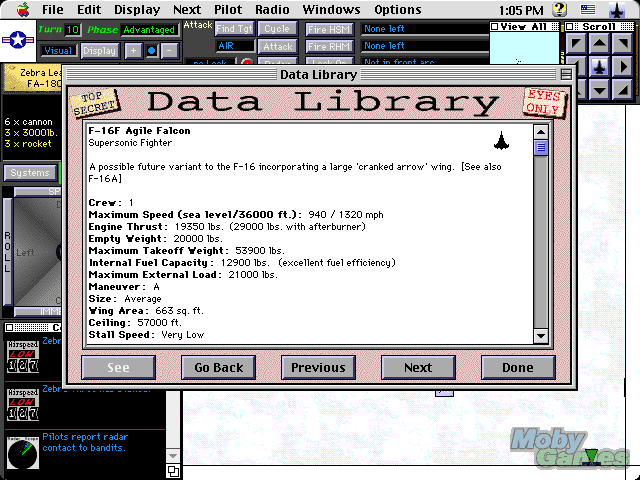
Task: Open the jet application menu icon
Action: (617, 9)
